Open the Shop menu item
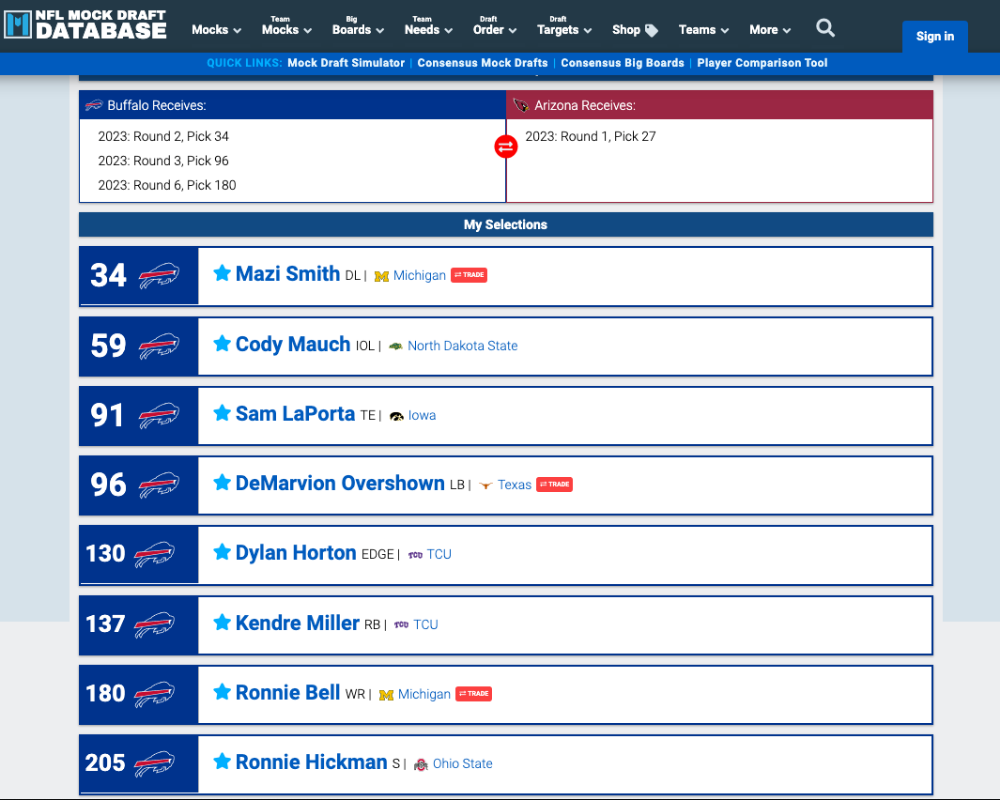The height and width of the screenshot is (800, 1000). tap(635, 30)
